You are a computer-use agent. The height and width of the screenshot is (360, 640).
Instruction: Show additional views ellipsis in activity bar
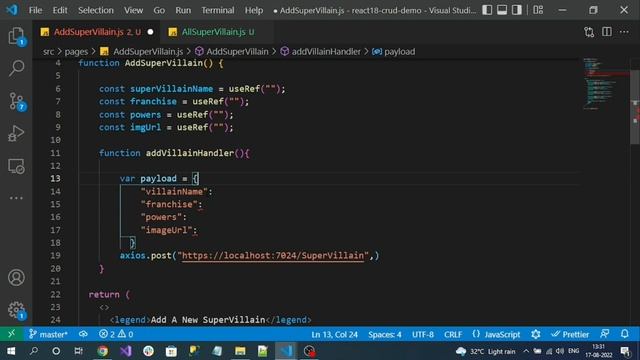(x=16, y=198)
